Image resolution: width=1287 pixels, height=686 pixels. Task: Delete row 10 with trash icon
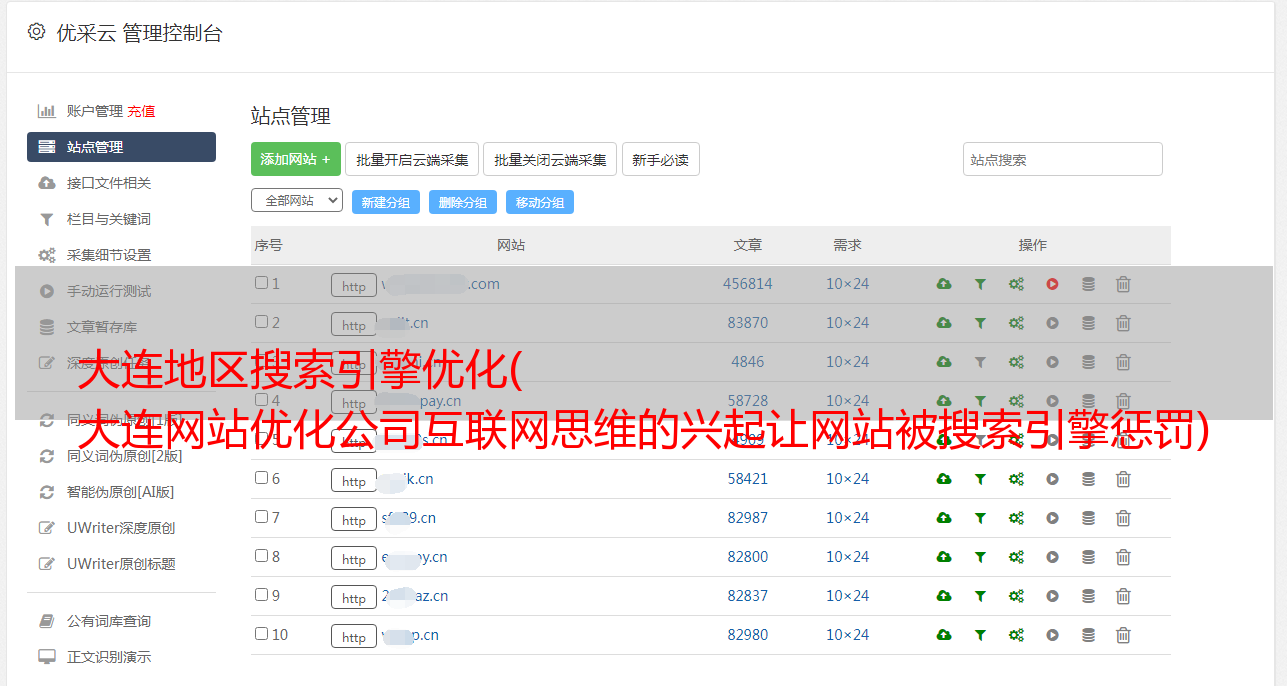1123,635
